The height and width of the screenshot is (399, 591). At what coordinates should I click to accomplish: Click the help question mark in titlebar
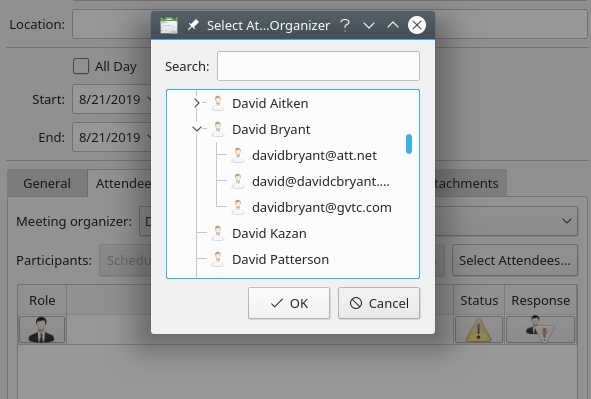pyautogui.click(x=344, y=25)
